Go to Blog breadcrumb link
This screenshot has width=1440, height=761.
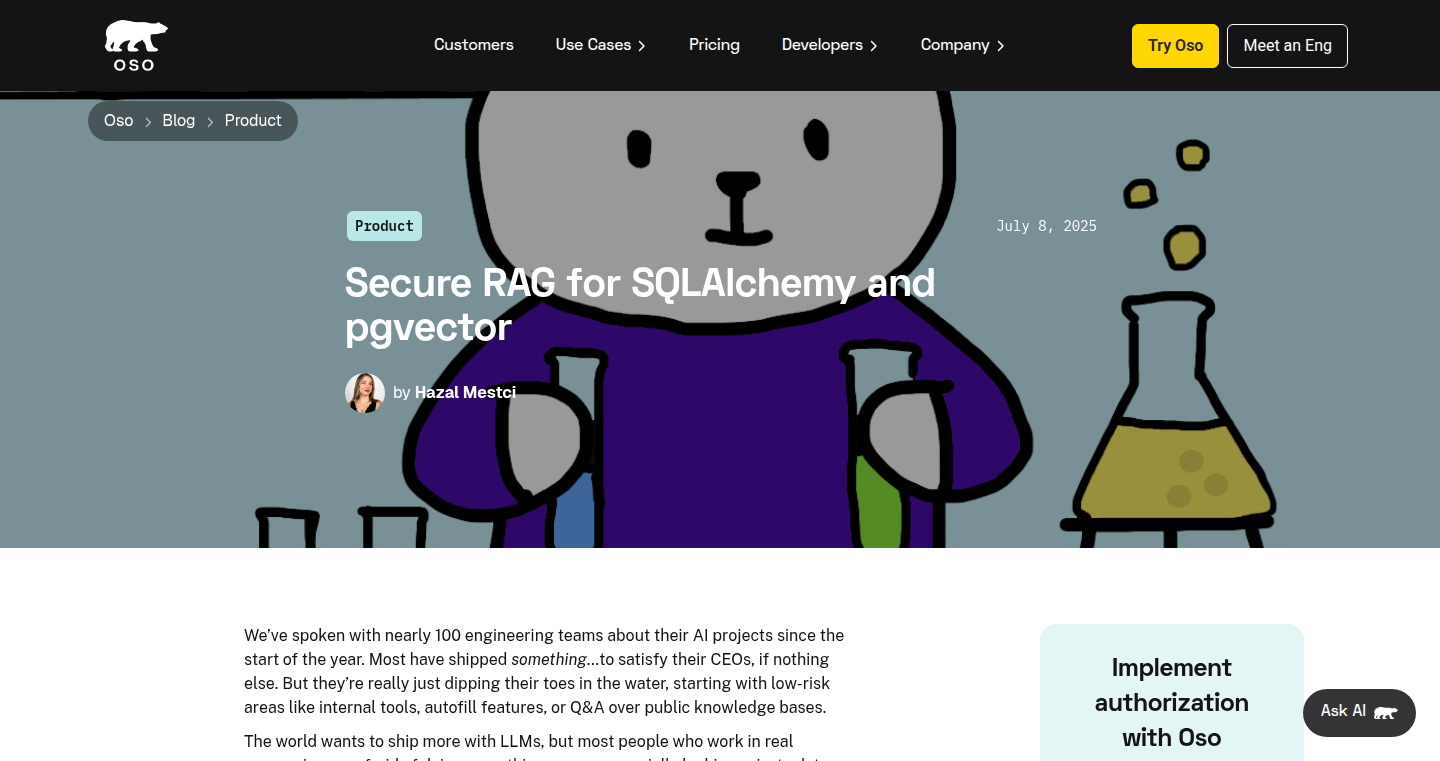point(179,121)
